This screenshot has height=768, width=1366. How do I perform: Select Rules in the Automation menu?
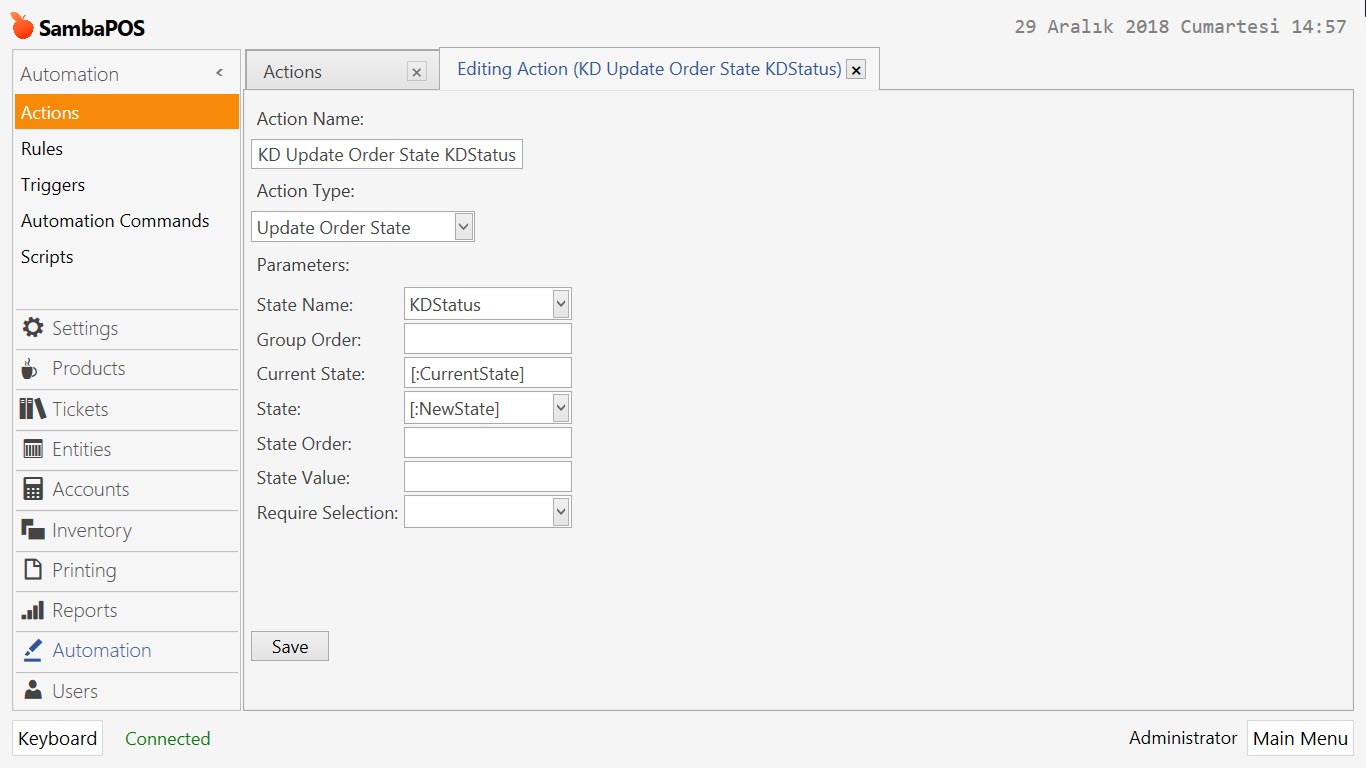click(42, 149)
